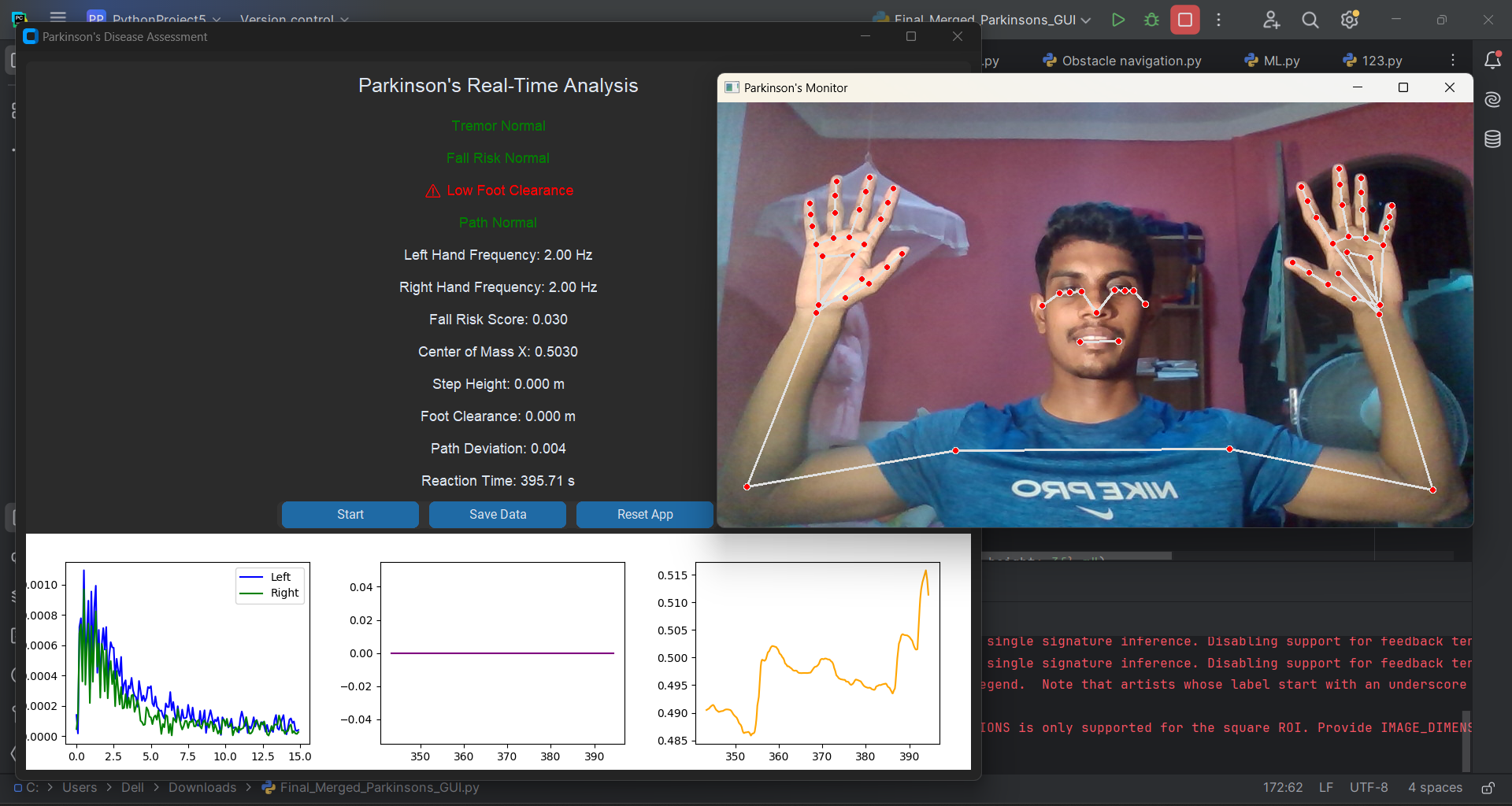Image resolution: width=1512 pixels, height=806 pixels.
Task: Click the Parkinson's Disease Assessment window icon
Action: (31, 36)
